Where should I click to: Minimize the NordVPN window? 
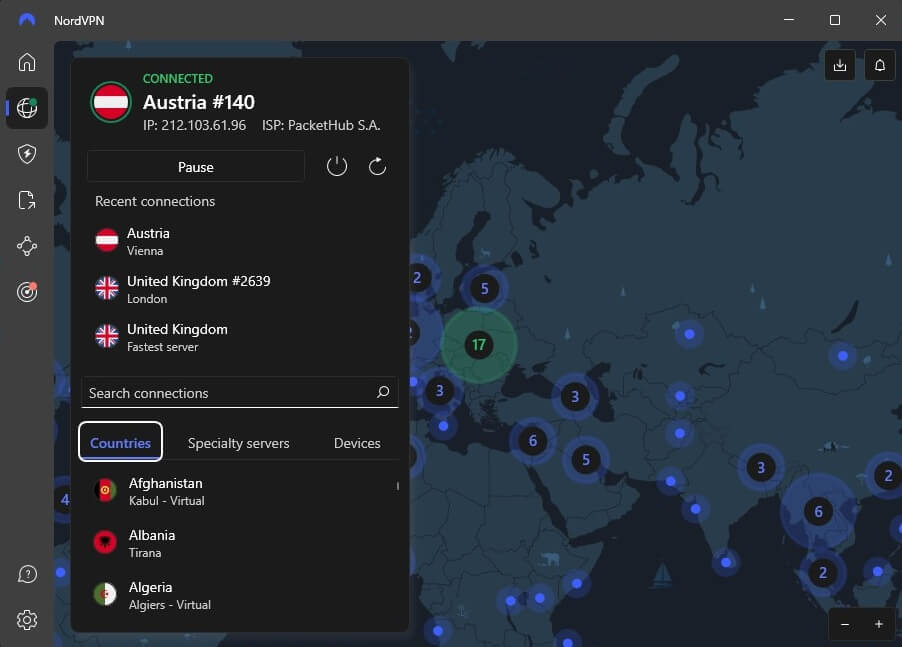click(789, 20)
